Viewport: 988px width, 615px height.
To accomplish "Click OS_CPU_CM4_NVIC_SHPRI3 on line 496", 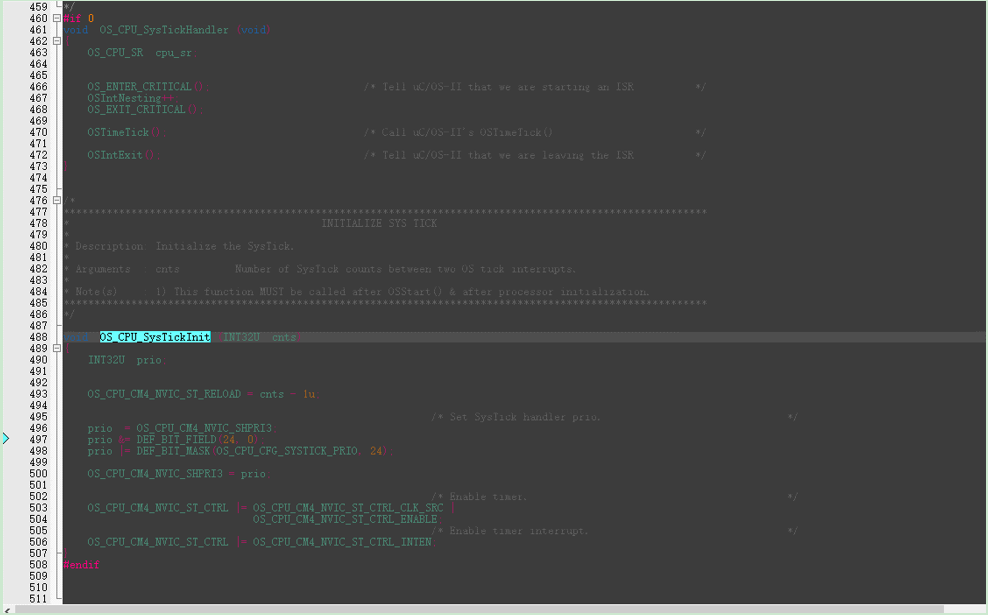I will click(204, 428).
